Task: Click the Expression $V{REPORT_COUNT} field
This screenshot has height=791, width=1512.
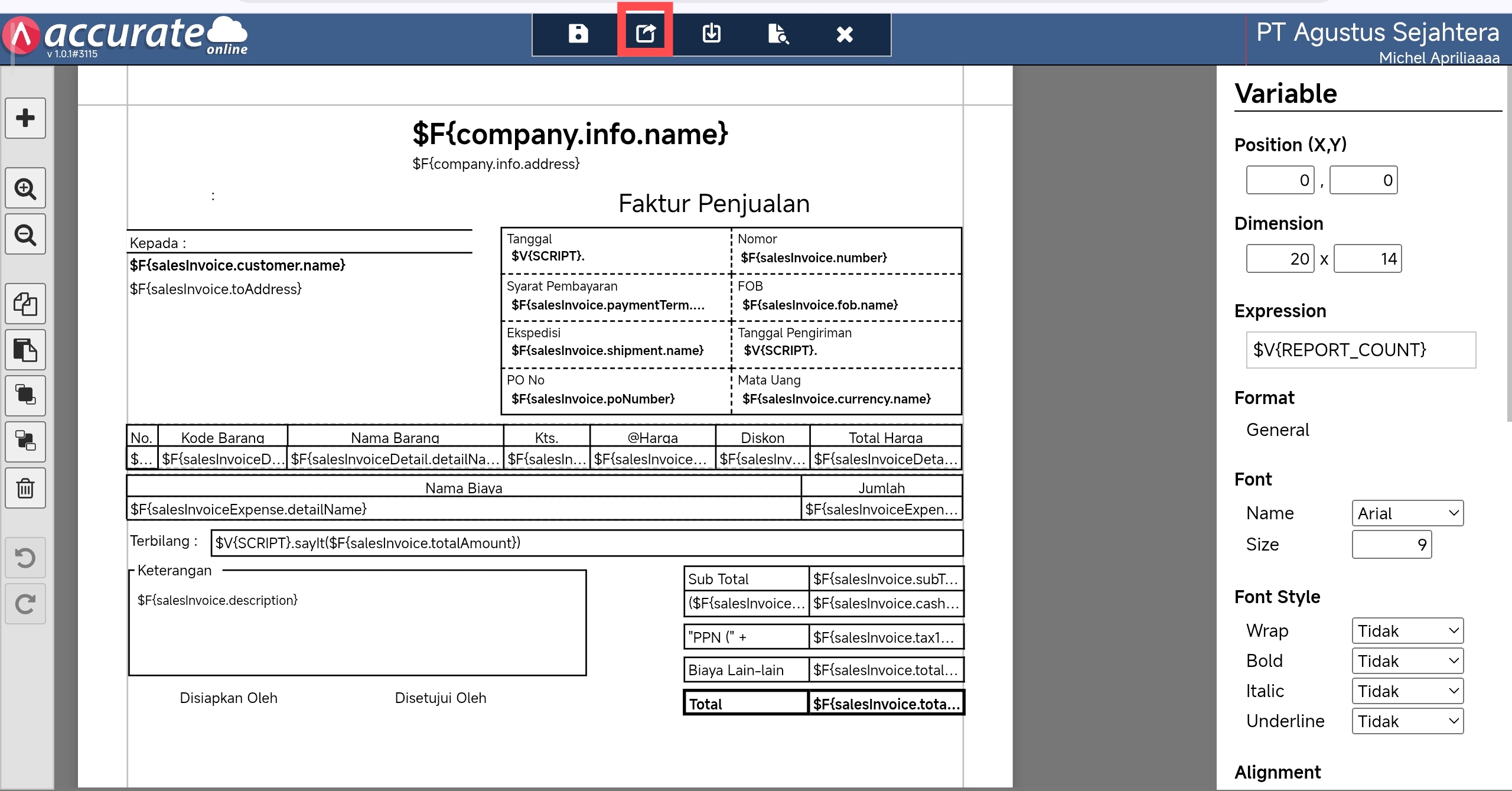Action: (1360, 350)
